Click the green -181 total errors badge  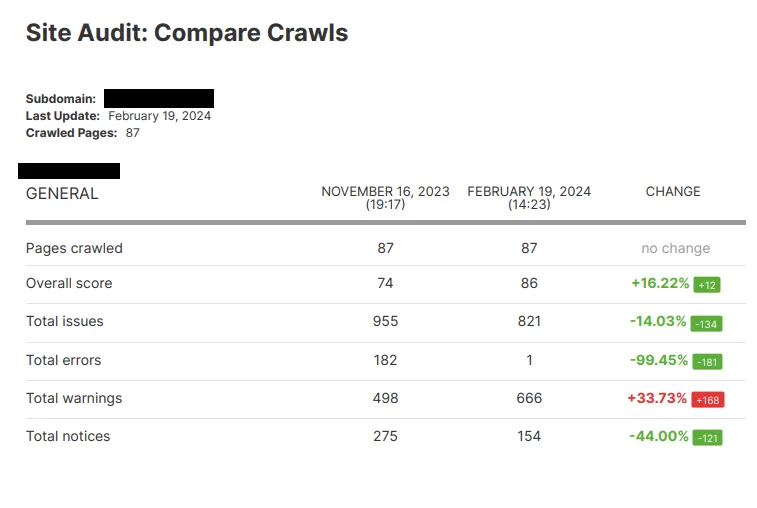[x=707, y=362]
